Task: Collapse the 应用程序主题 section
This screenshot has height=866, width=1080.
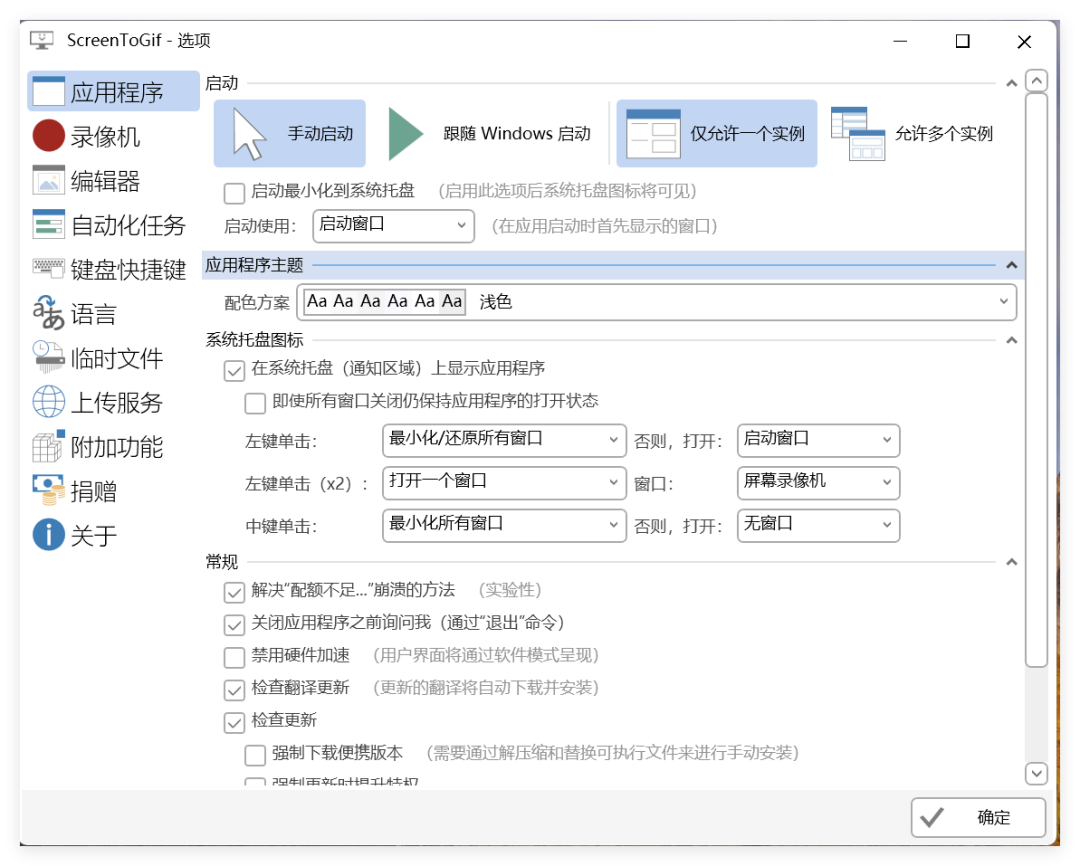Action: (x=1011, y=265)
